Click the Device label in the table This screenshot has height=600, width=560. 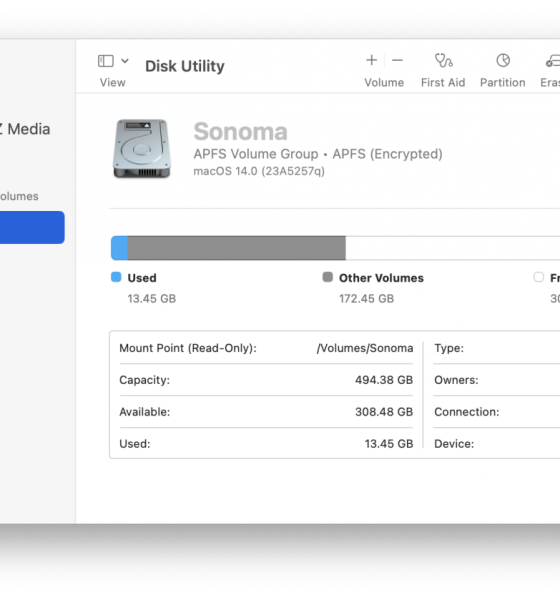point(454,444)
